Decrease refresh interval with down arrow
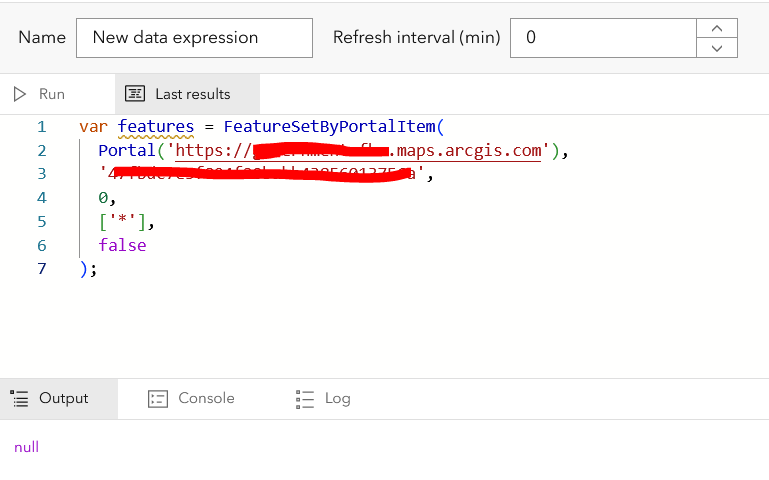Screen dimensions: 769x480 pos(717,47)
